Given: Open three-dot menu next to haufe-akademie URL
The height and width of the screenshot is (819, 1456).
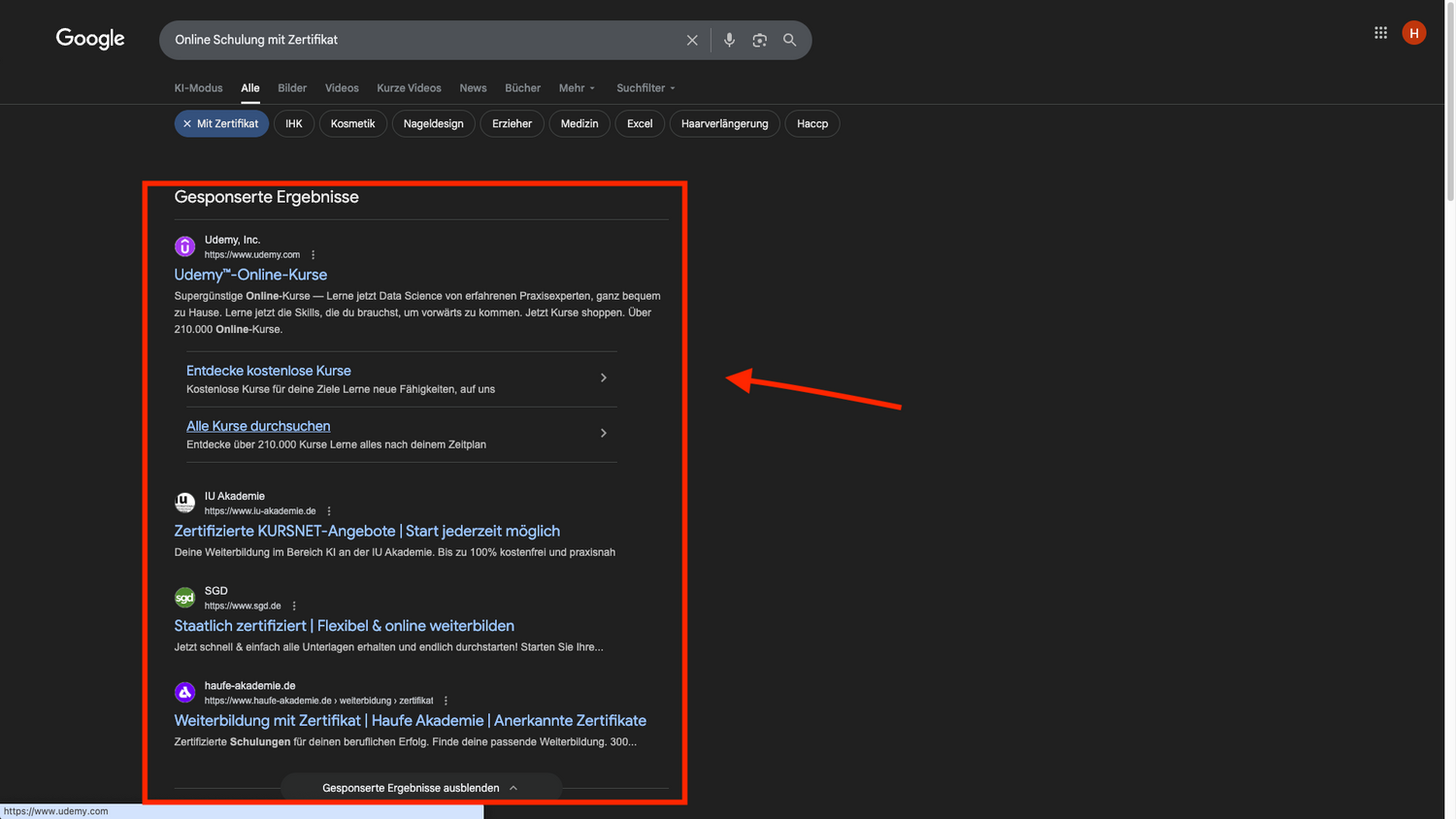Looking at the screenshot, I should click(x=446, y=701).
